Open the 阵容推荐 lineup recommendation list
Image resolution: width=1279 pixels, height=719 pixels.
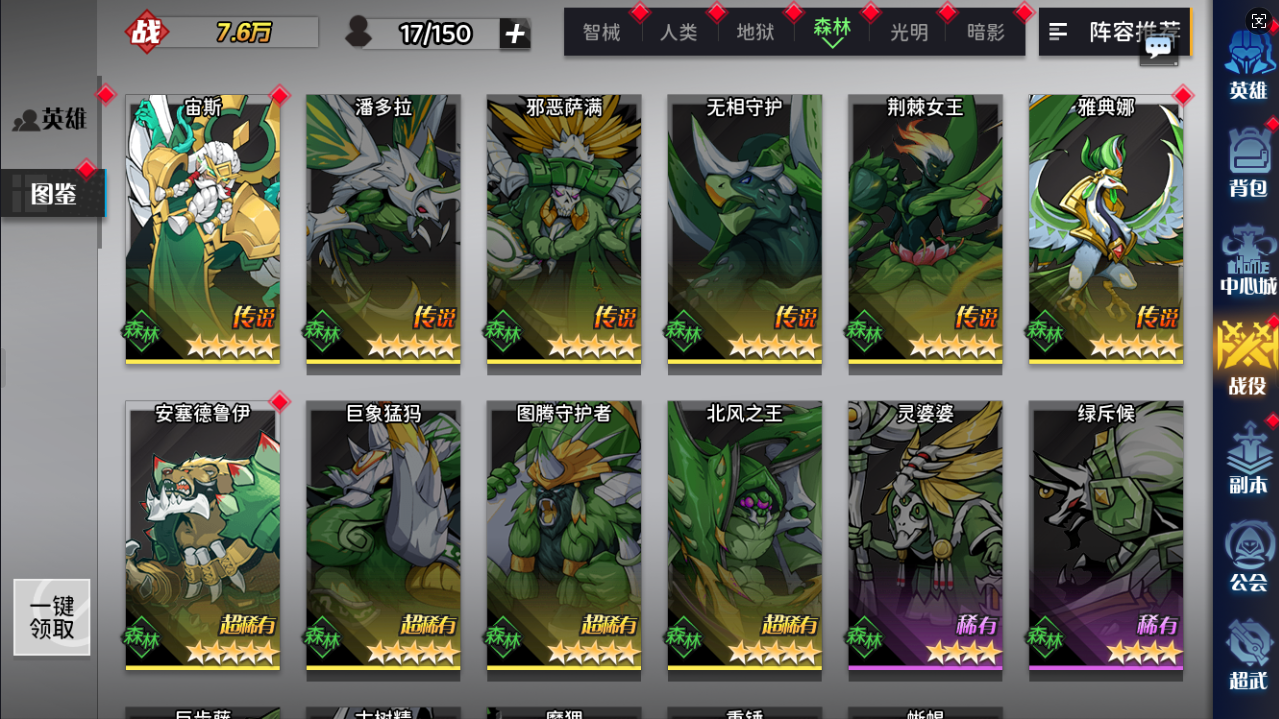[1115, 32]
